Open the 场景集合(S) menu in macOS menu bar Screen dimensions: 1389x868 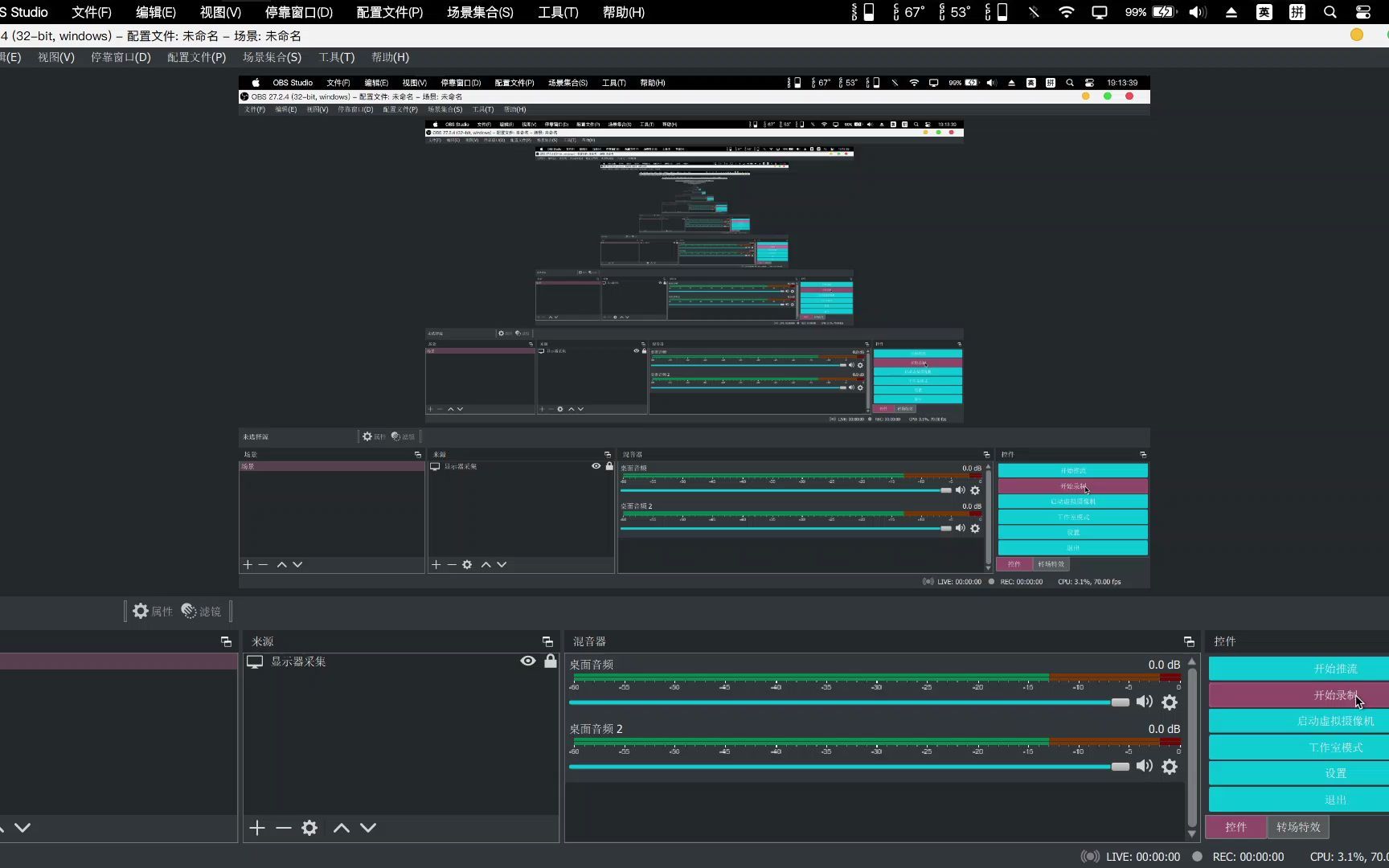click(x=480, y=12)
